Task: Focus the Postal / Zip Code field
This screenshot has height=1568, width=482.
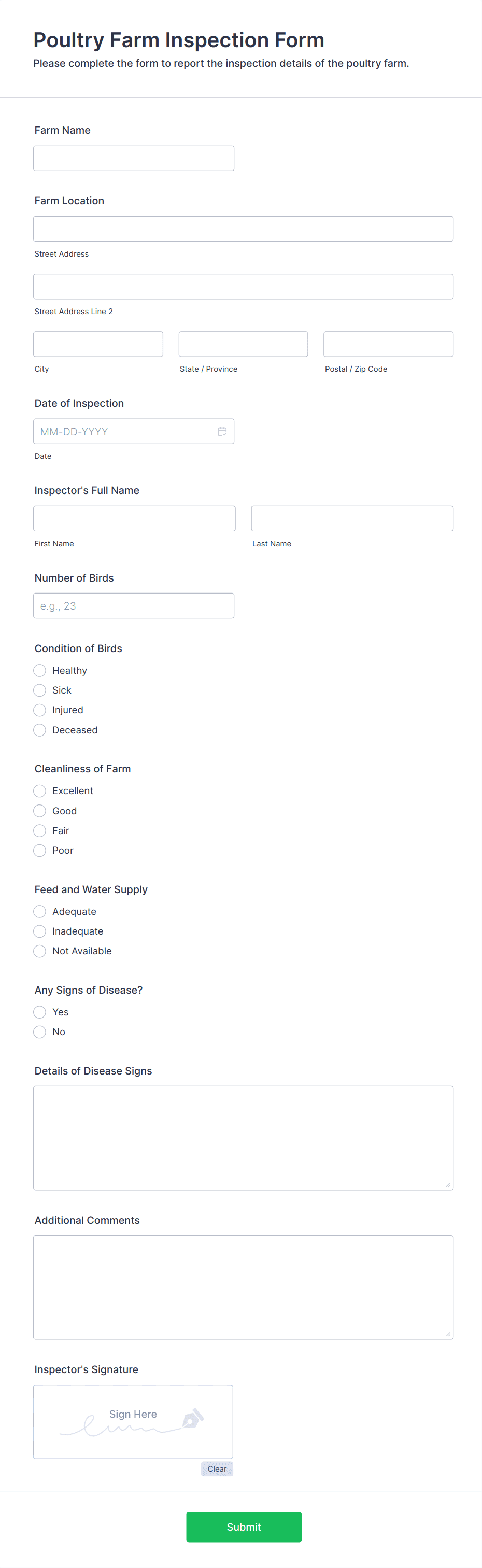Action: [x=388, y=344]
